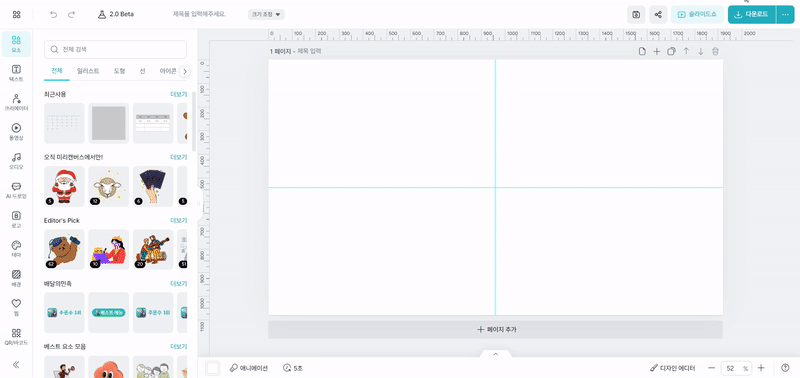Open the 크리에이터 creator sidebar tab
Viewport: 800px width, 378px height.
pos(16,103)
